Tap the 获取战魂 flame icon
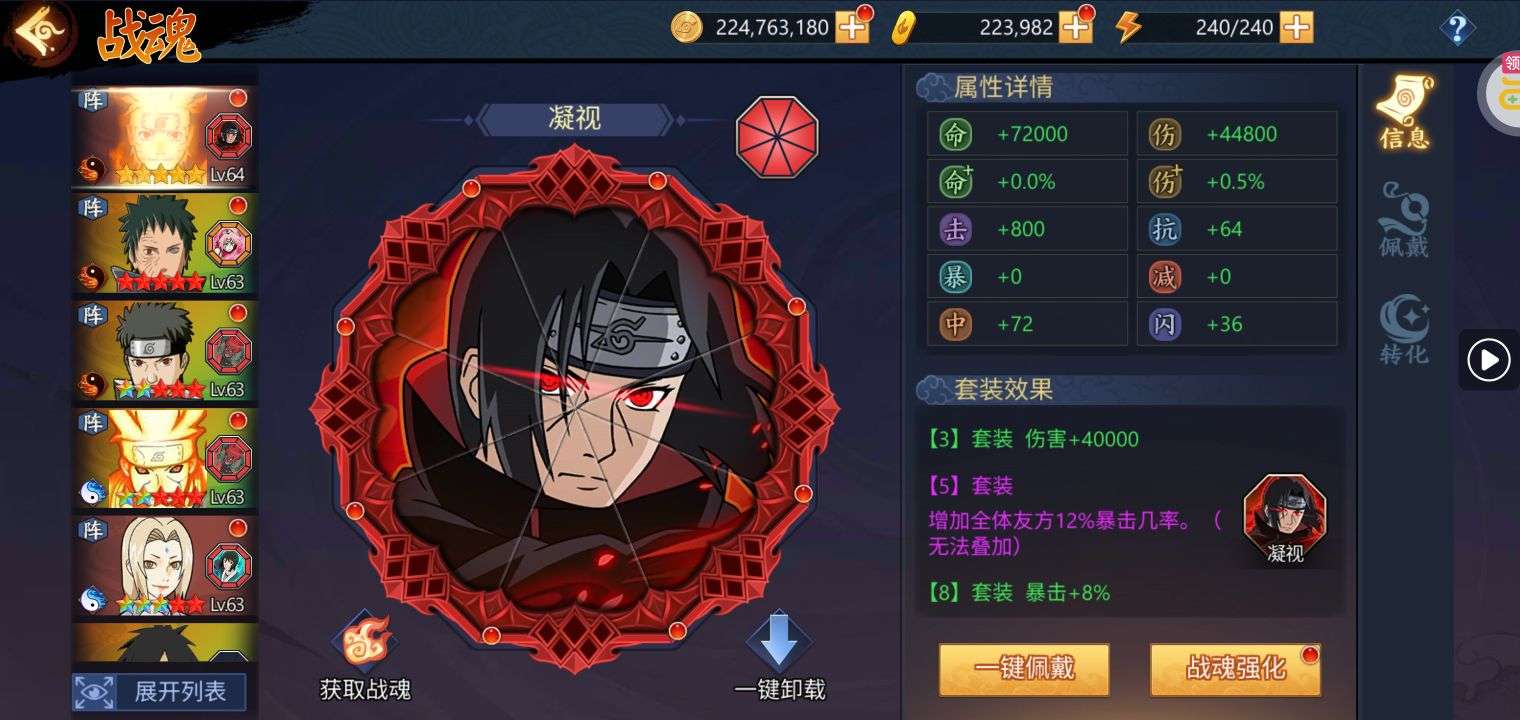Image resolution: width=1520 pixels, height=720 pixels. 365,641
